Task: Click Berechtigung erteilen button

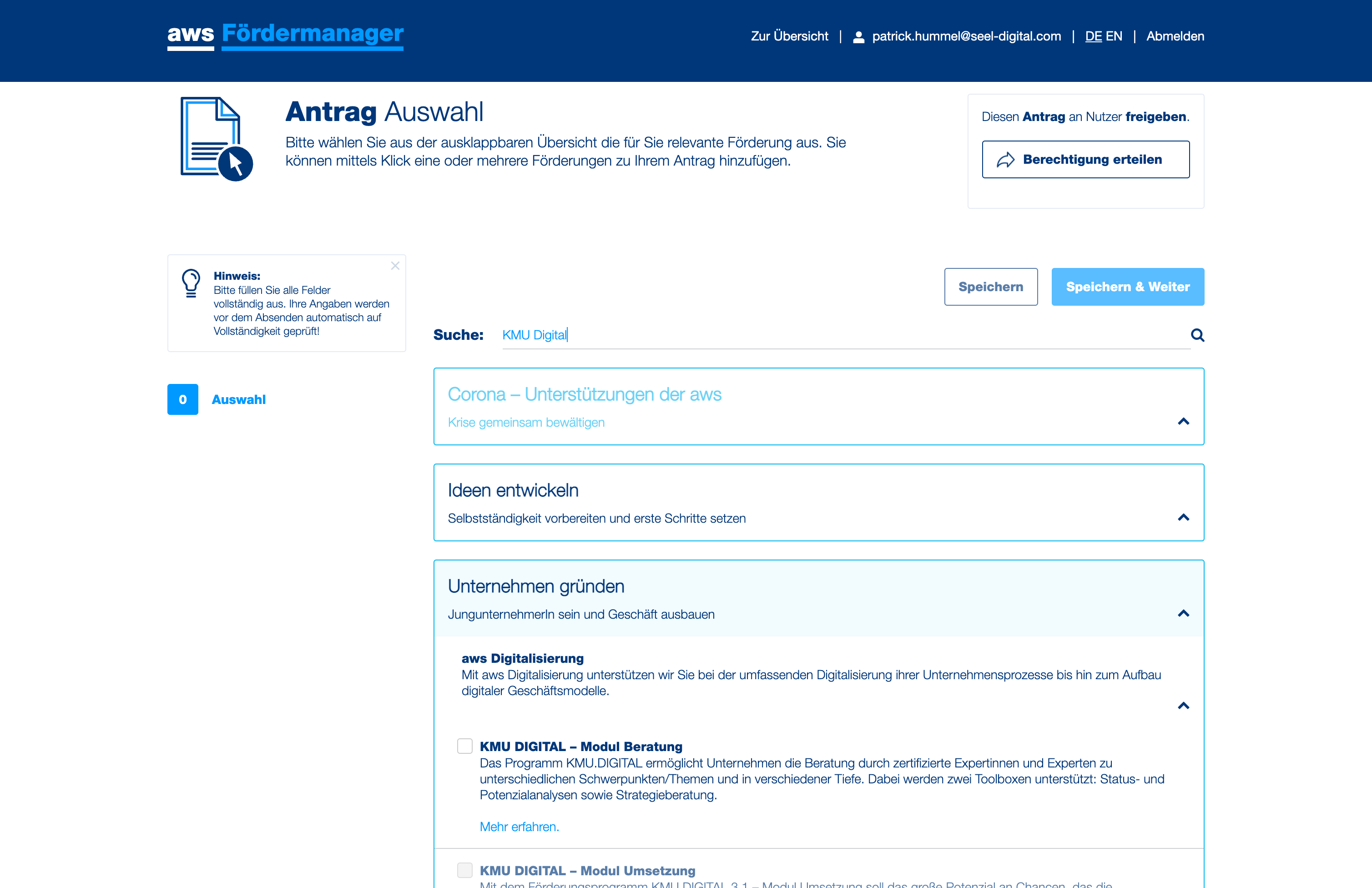Action: pos(1085,160)
